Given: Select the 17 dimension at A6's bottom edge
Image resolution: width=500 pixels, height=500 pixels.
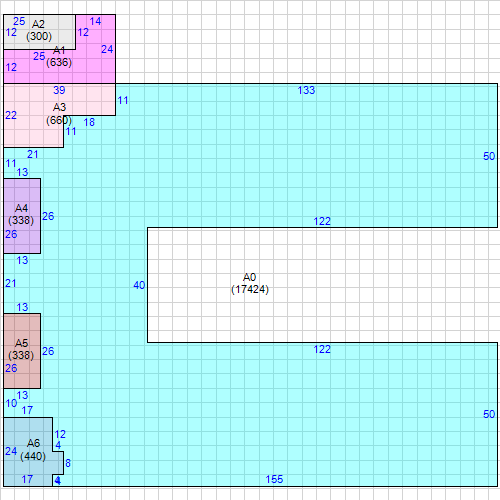Looking at the screenshot, I should coord(27,479).
